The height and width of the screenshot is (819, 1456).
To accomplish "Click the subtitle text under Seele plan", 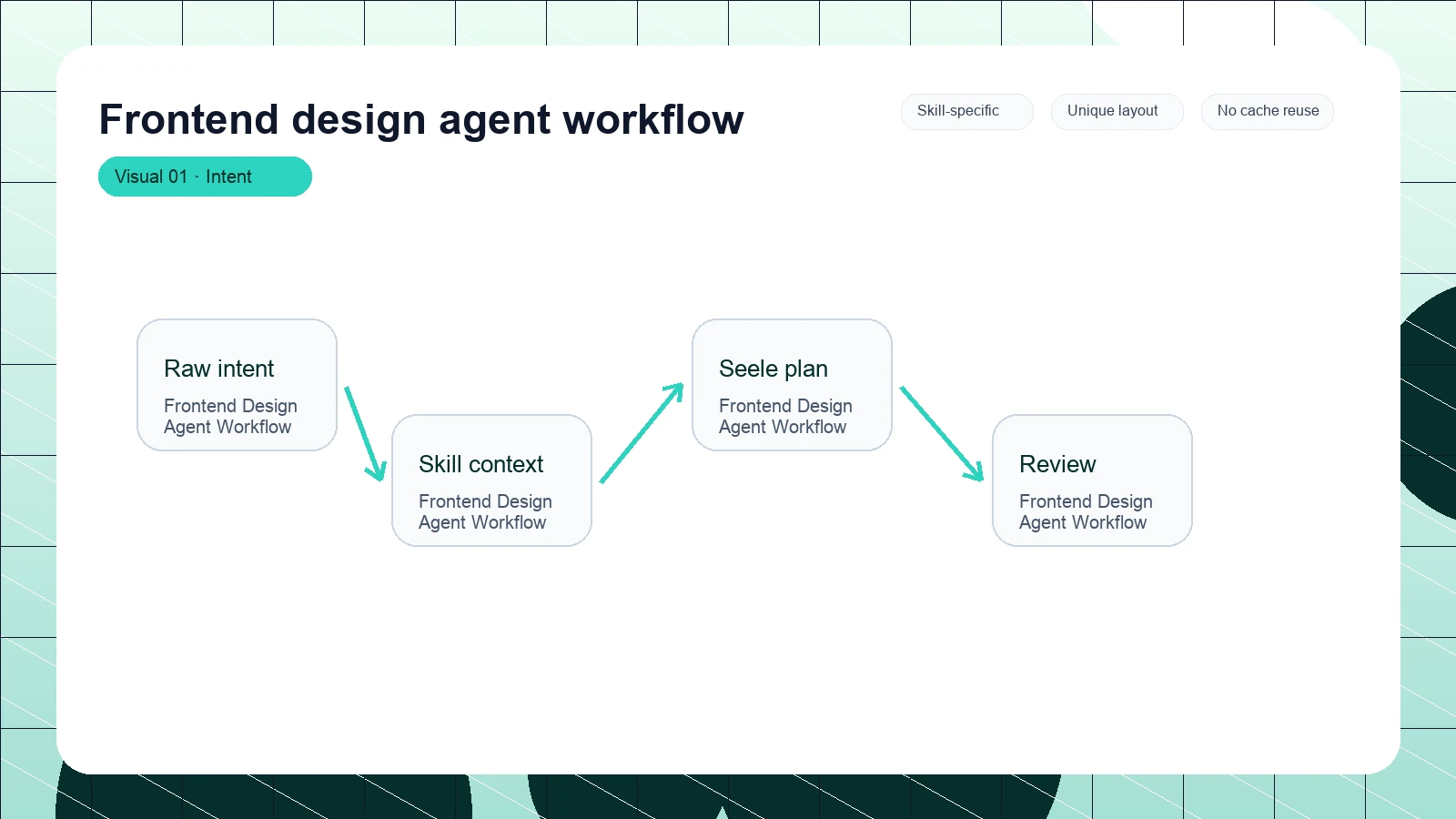I will coord(785,416).
